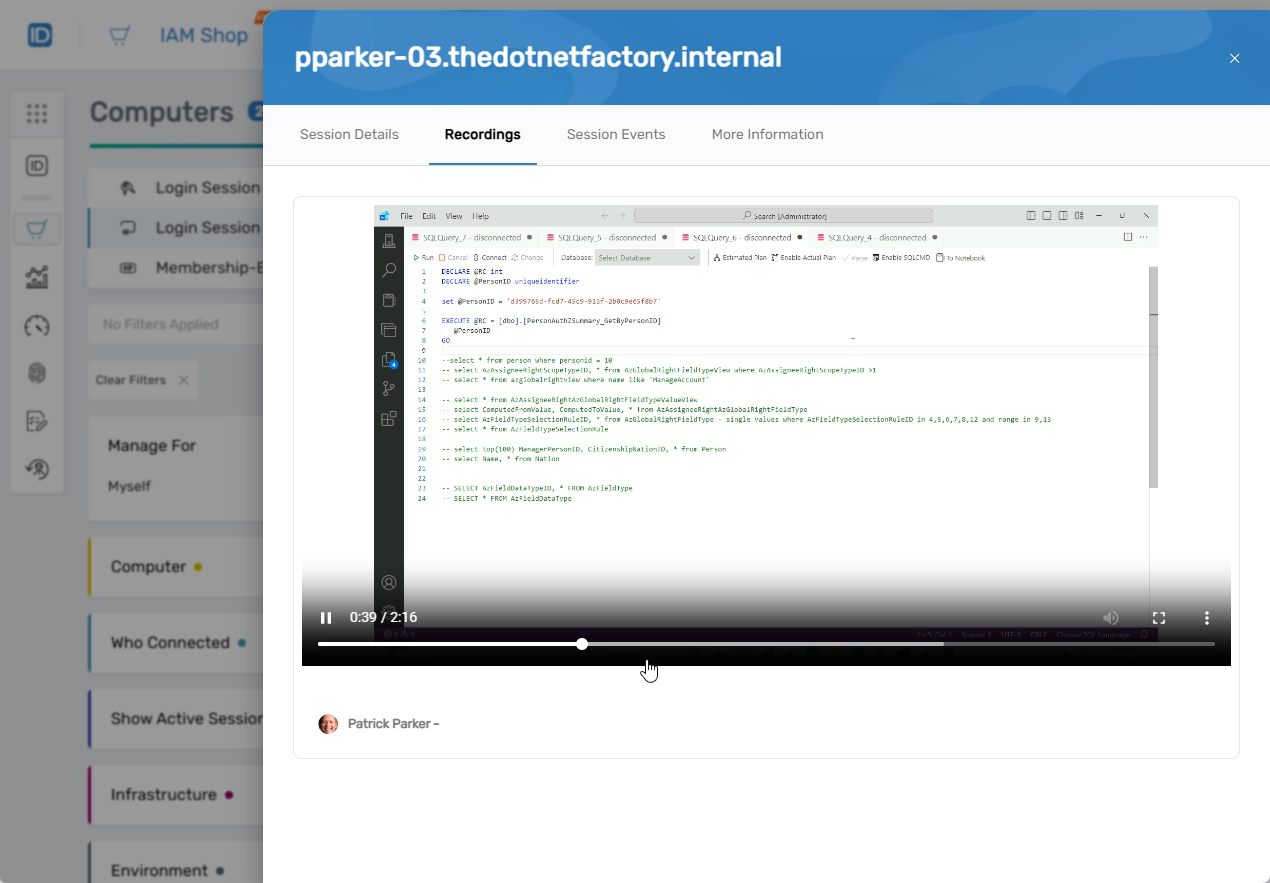Select the More Information tab
Screen dimensions: 1270x883
(767, 135)
